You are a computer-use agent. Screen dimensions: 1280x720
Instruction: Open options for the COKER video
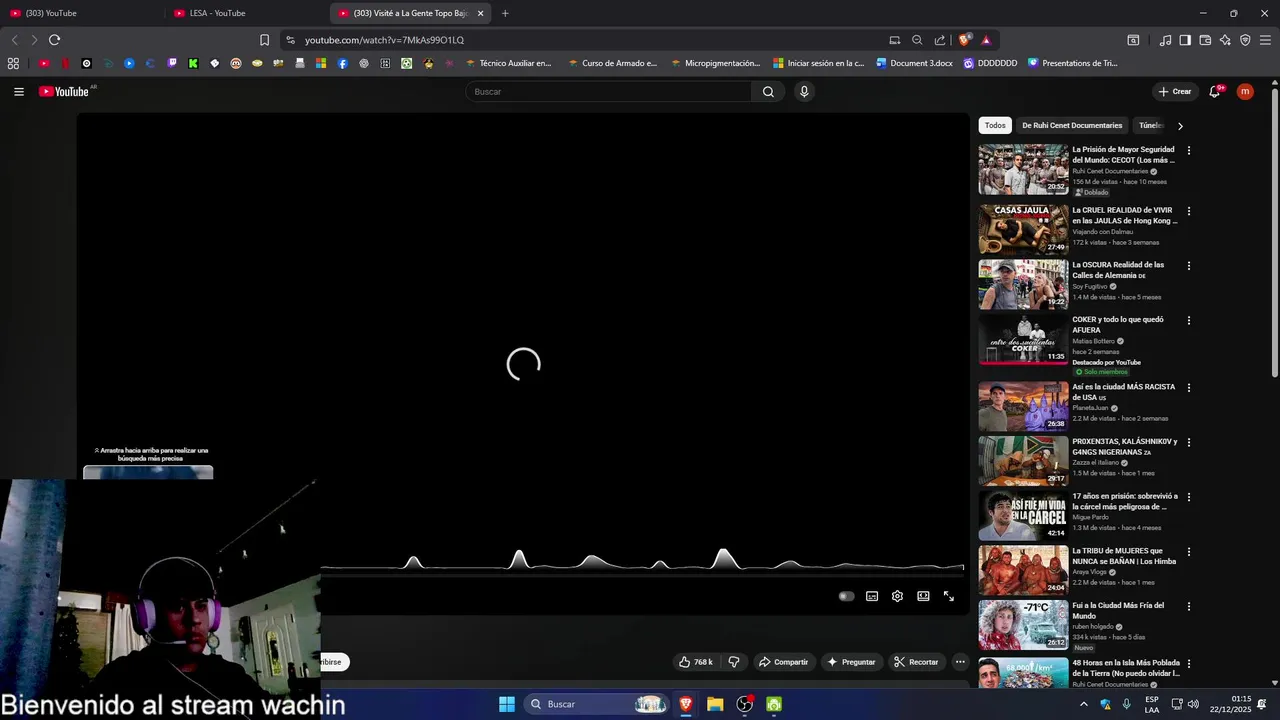pos(1189,320)
